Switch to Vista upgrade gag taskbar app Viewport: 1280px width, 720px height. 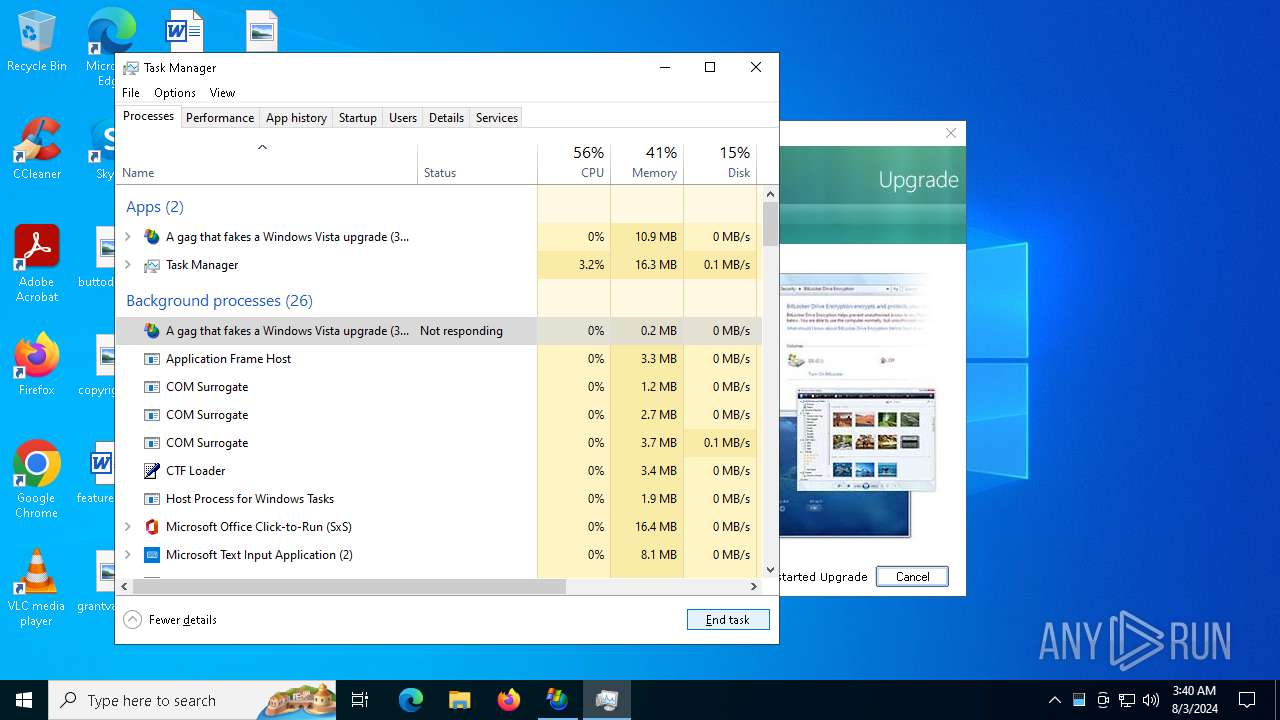(x=557, y=700)
